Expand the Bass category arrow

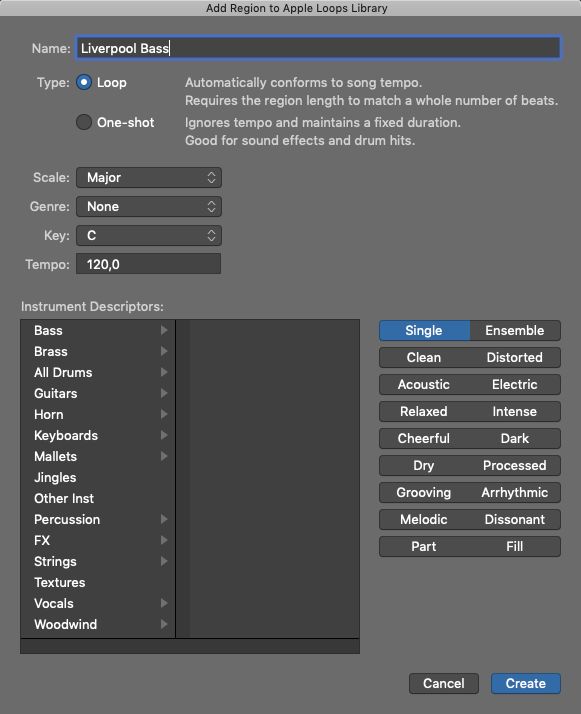pos(164,330)
